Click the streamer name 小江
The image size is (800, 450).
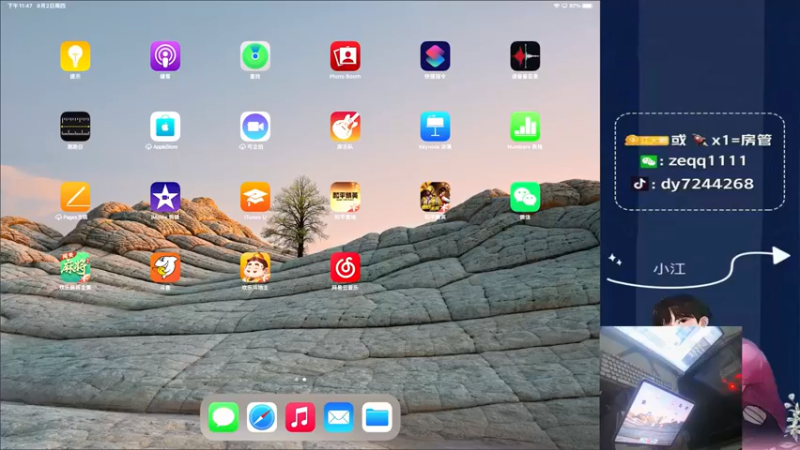(669, 269)
